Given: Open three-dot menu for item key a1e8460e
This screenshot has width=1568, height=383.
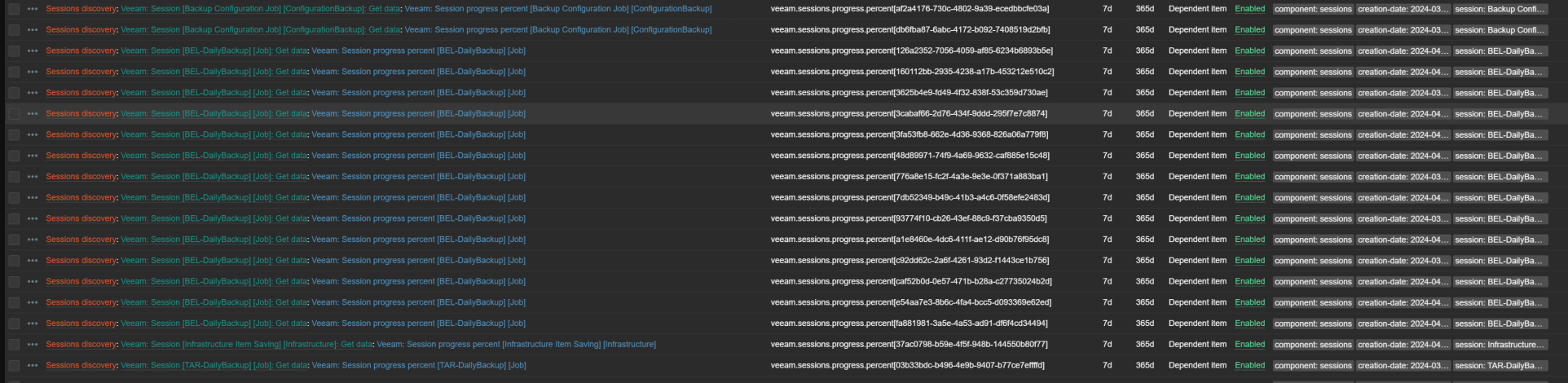Looking at the screenshot, I should coord(33,240).
